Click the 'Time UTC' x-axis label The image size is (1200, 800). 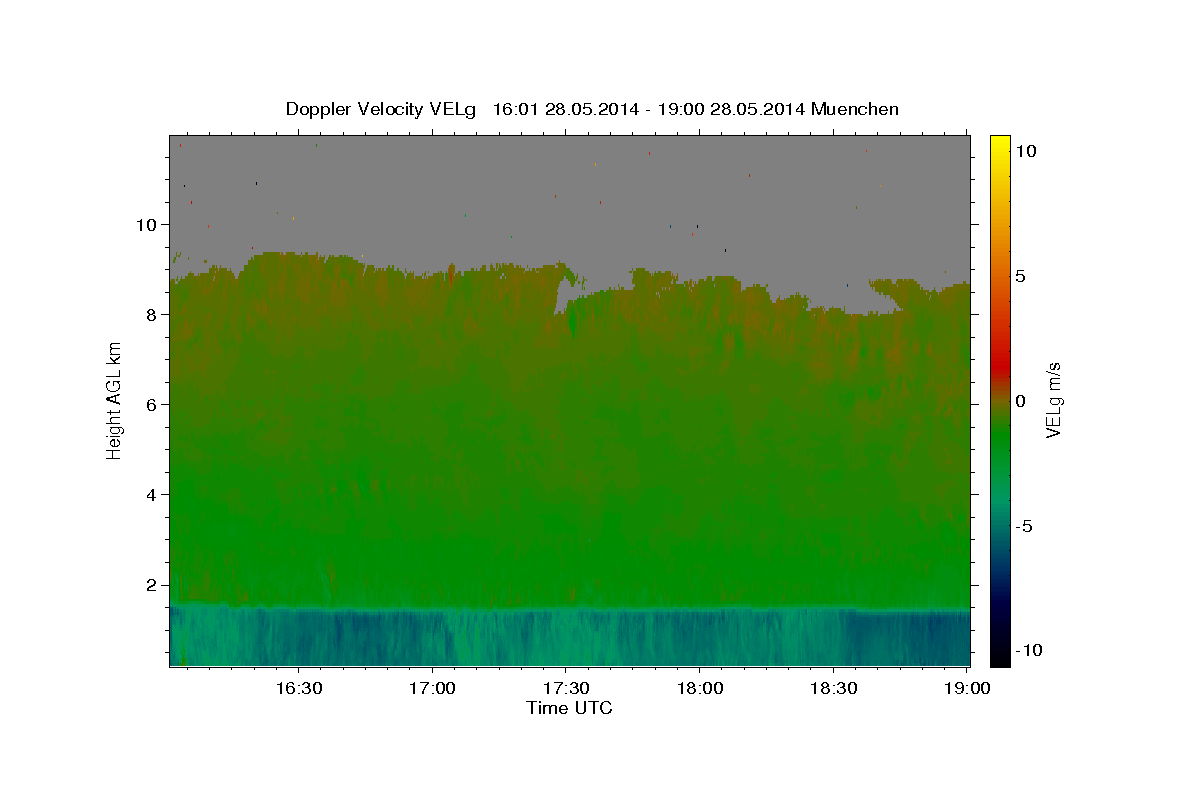(x=569, y=708)
